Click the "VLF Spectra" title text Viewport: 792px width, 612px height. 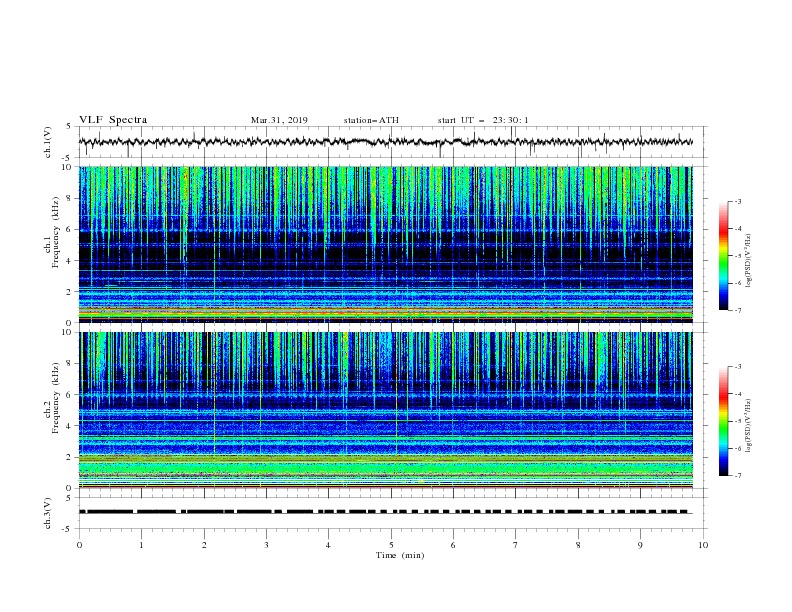pos(113,120)
